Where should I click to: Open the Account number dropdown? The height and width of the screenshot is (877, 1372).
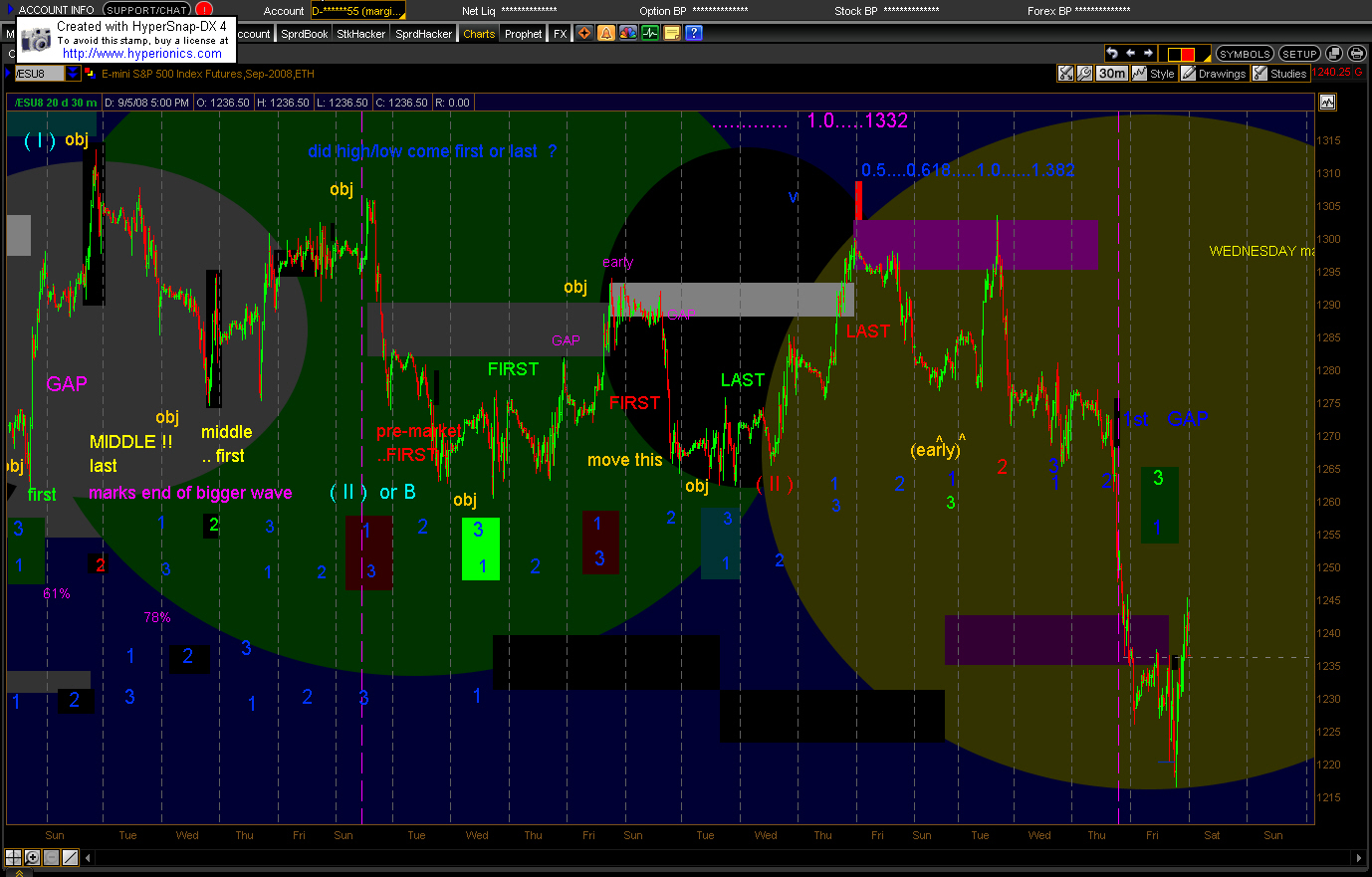pos(357,11)
